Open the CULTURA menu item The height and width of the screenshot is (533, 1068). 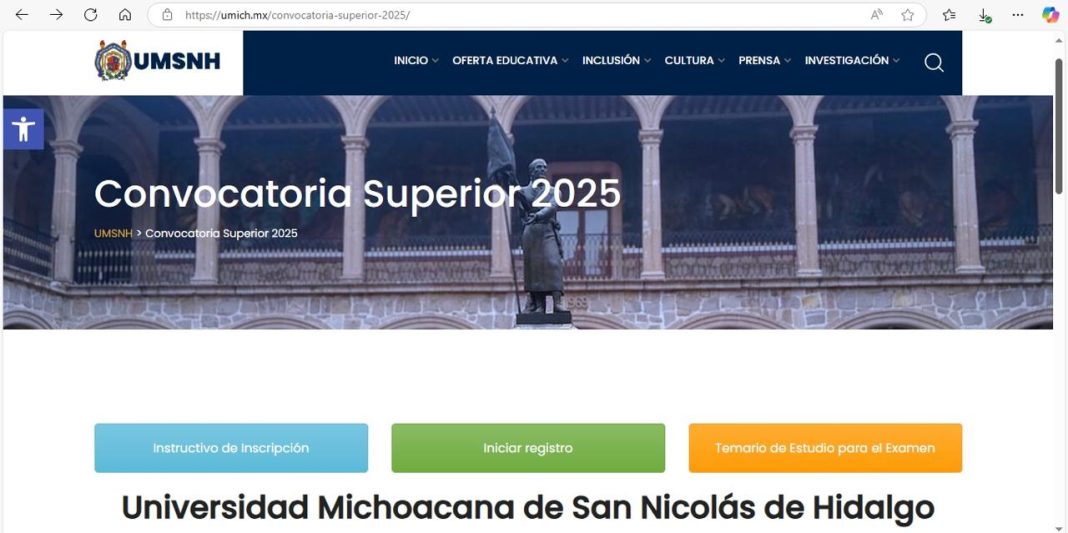pyautogui.click(x=694, y=60)
